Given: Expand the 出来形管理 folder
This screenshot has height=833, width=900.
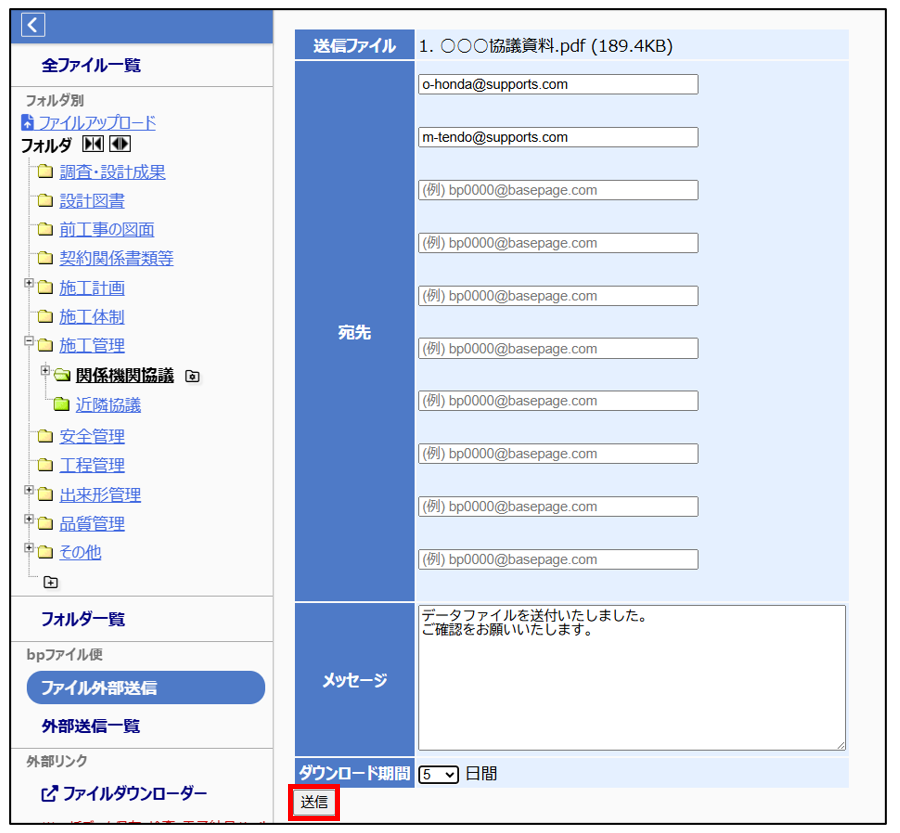Looking at the screenshot, I should [29, 491].
